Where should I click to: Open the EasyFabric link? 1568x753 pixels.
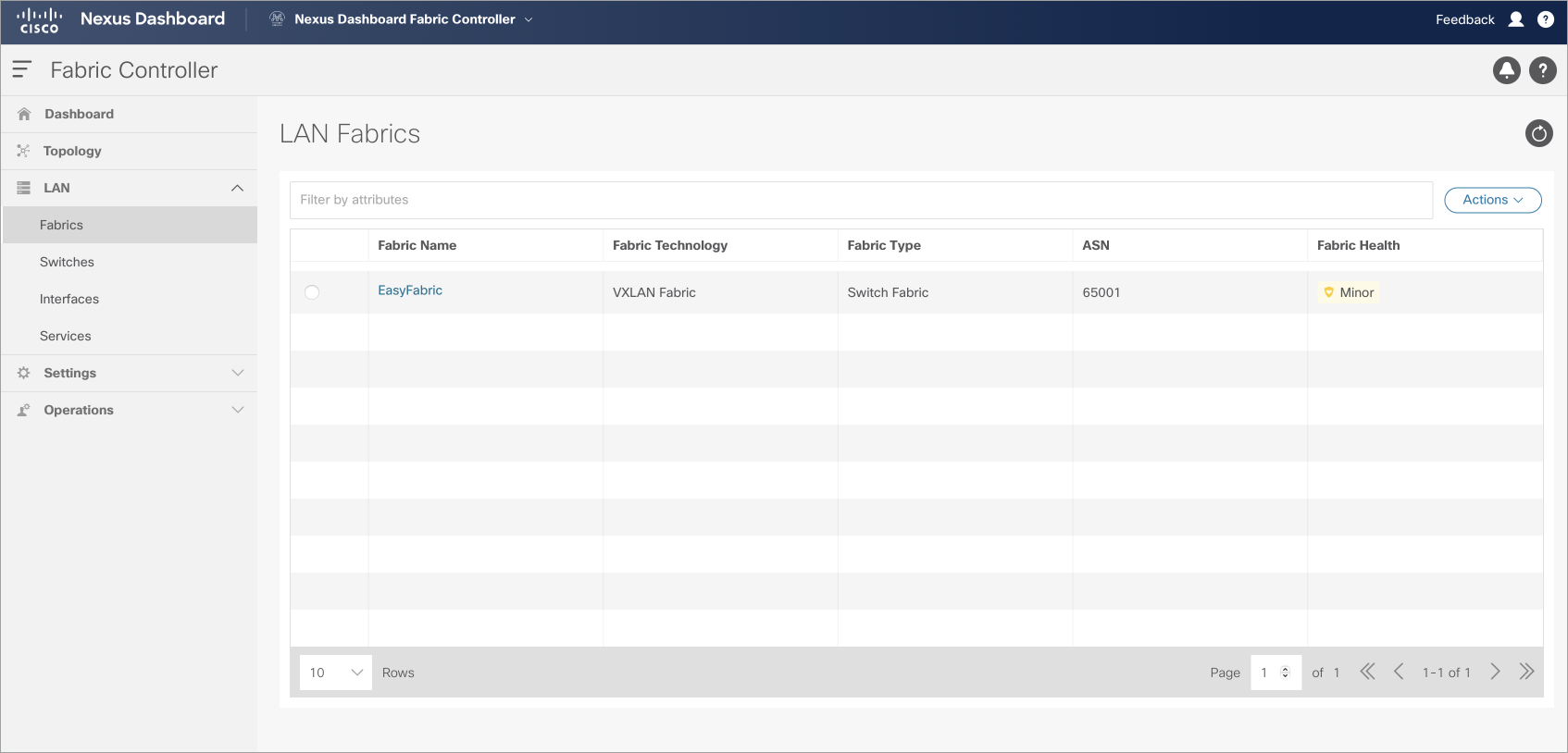[x=410, y=290]
